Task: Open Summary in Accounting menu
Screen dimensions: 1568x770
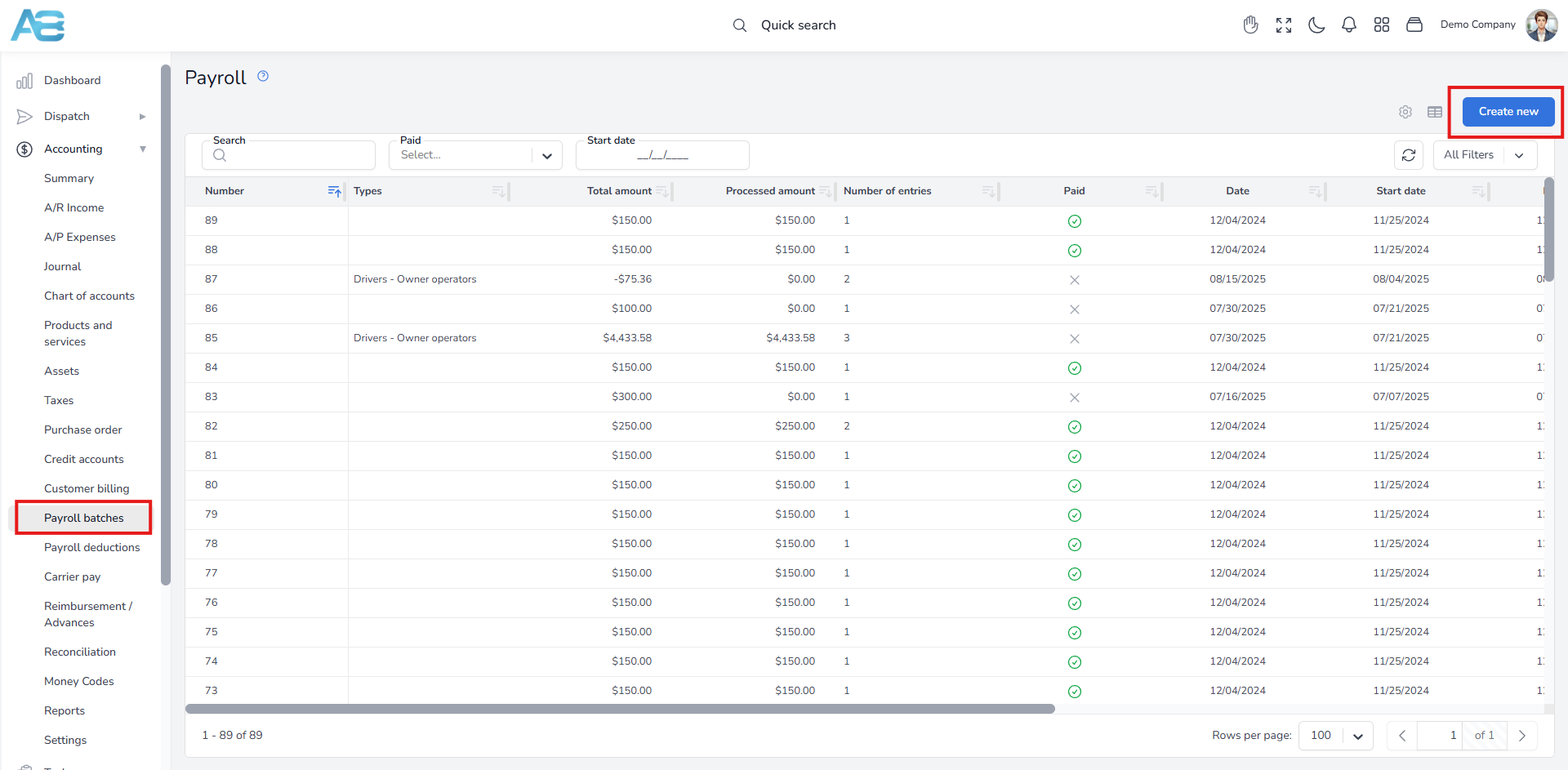Action: click(x=69, y=179)
